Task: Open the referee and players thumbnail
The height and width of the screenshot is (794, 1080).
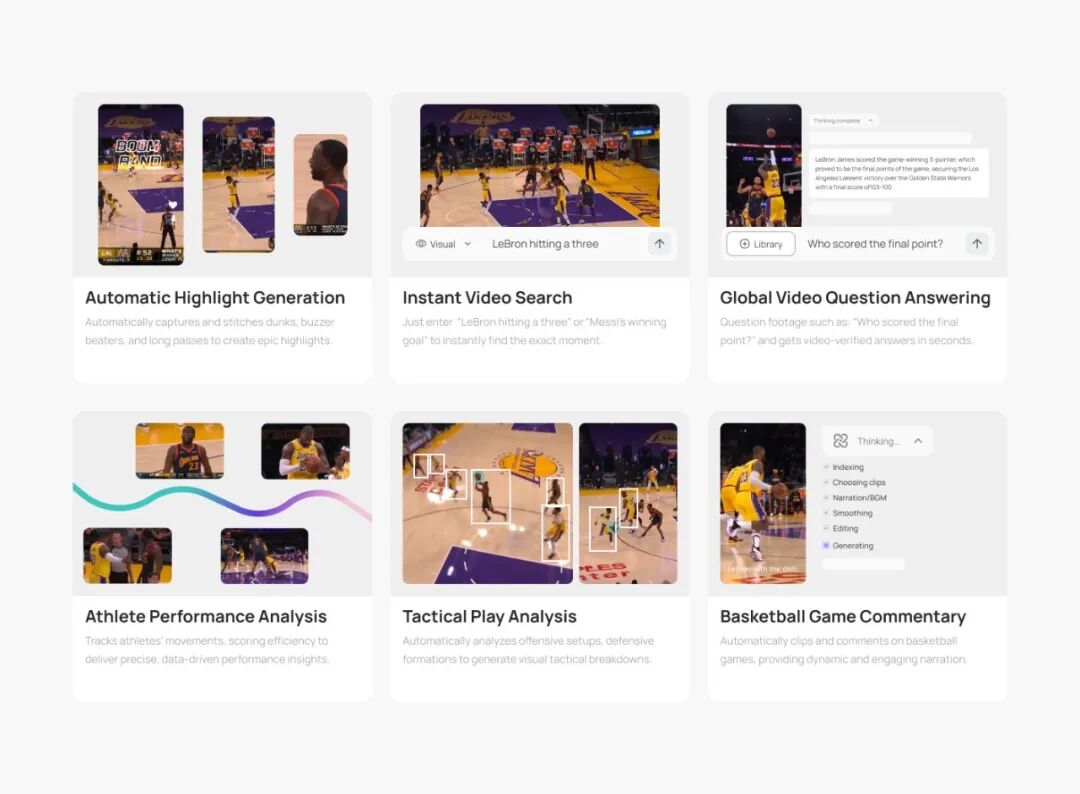Action: [127, 556]
